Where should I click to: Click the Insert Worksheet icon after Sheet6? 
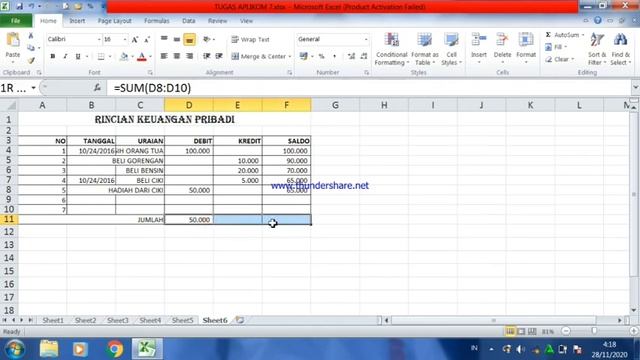click(x=240, y=321)
